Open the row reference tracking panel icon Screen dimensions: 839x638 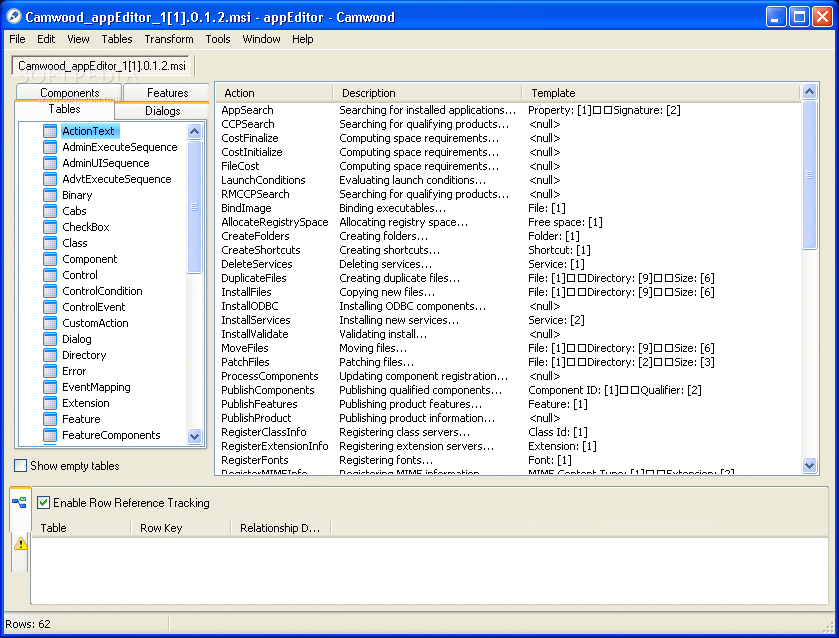pos(20,503)
